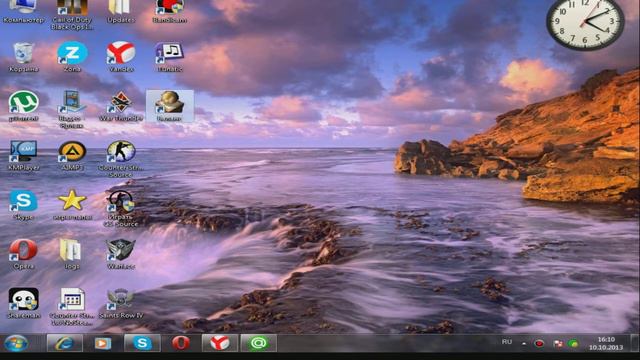Open the Компьютер desktop icon

click(x=23, y=11)
